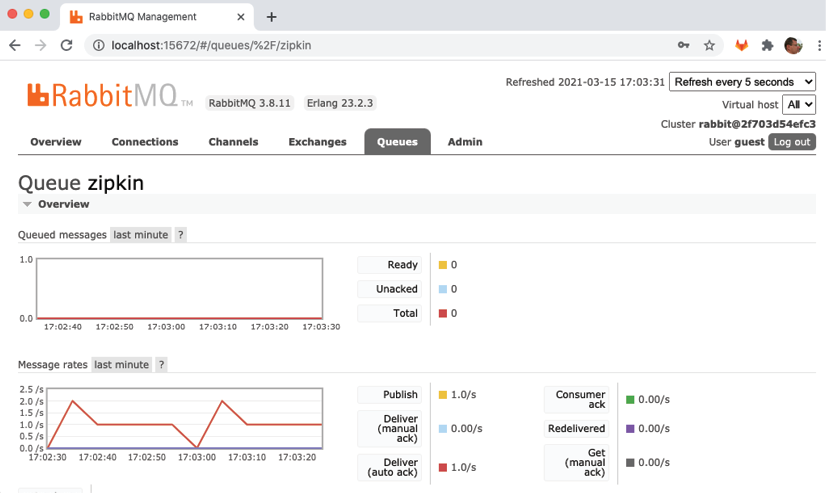Bookmark this page with the star icon

pyautogui.click(x=710, y=45)
